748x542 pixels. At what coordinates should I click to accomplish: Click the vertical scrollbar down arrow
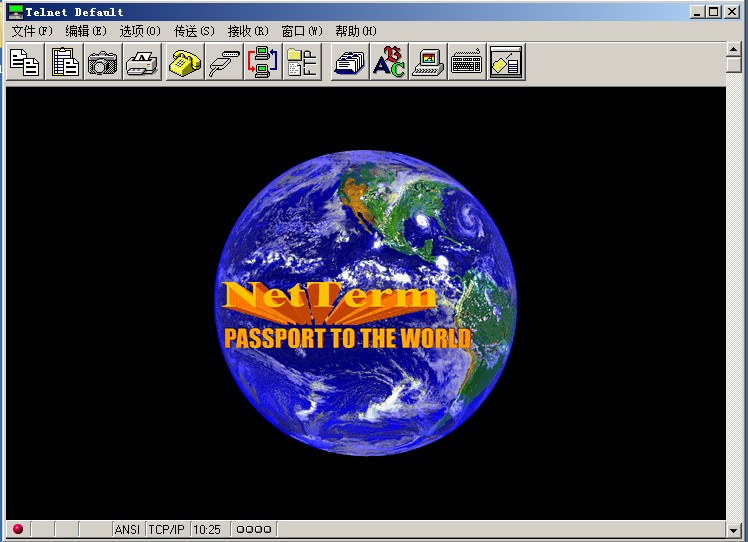pyautogui.click(x=734, y=529)
